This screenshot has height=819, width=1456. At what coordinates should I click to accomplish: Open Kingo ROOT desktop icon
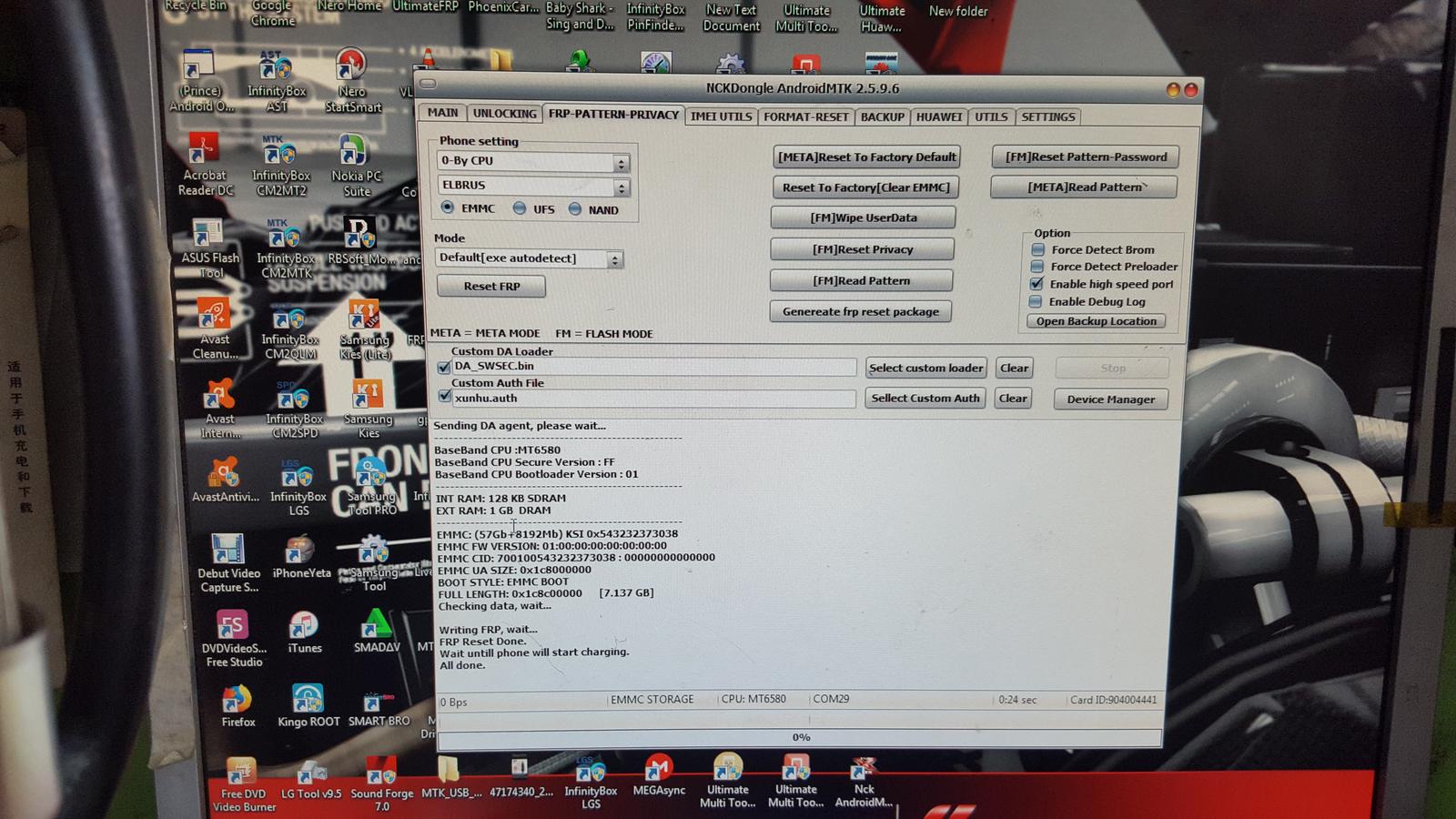(x=308, y=706)
